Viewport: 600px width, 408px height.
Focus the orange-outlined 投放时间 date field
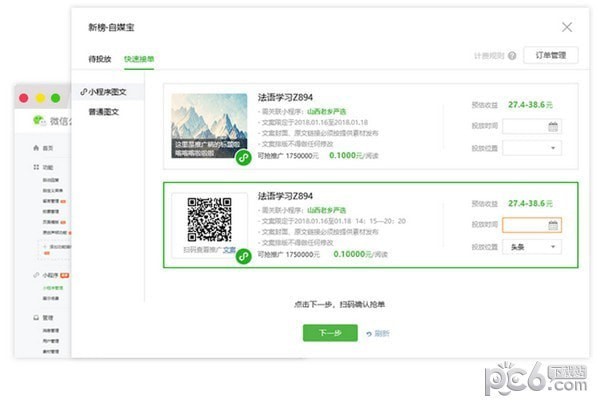pyautogui.click(x=532, y=225)
